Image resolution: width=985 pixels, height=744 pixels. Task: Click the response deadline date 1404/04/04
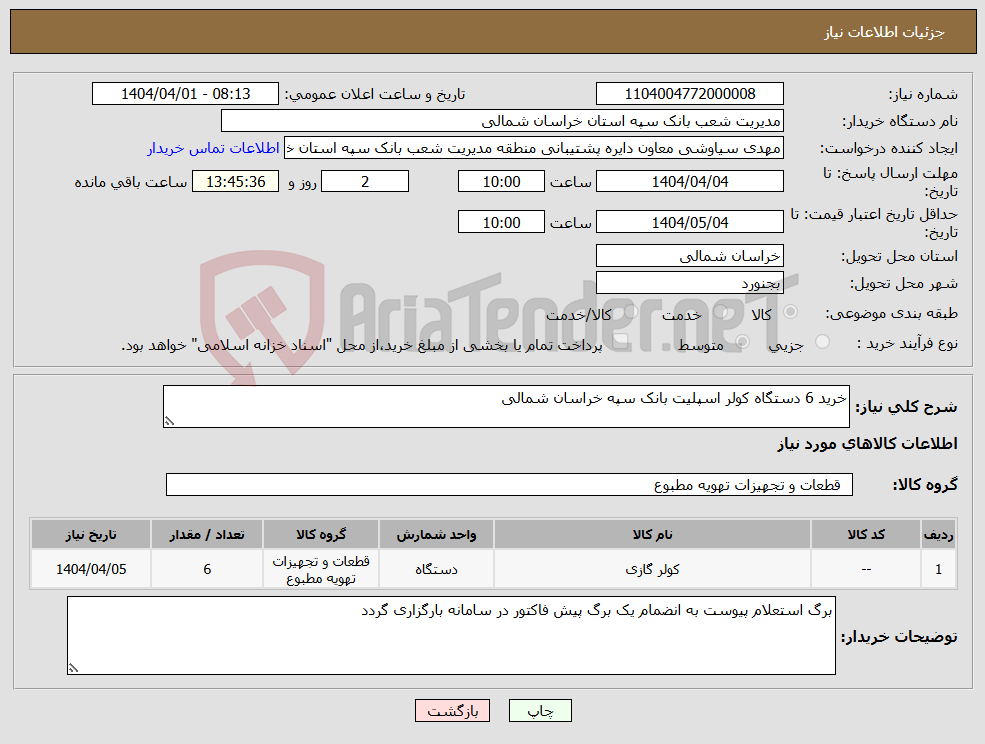690,182
